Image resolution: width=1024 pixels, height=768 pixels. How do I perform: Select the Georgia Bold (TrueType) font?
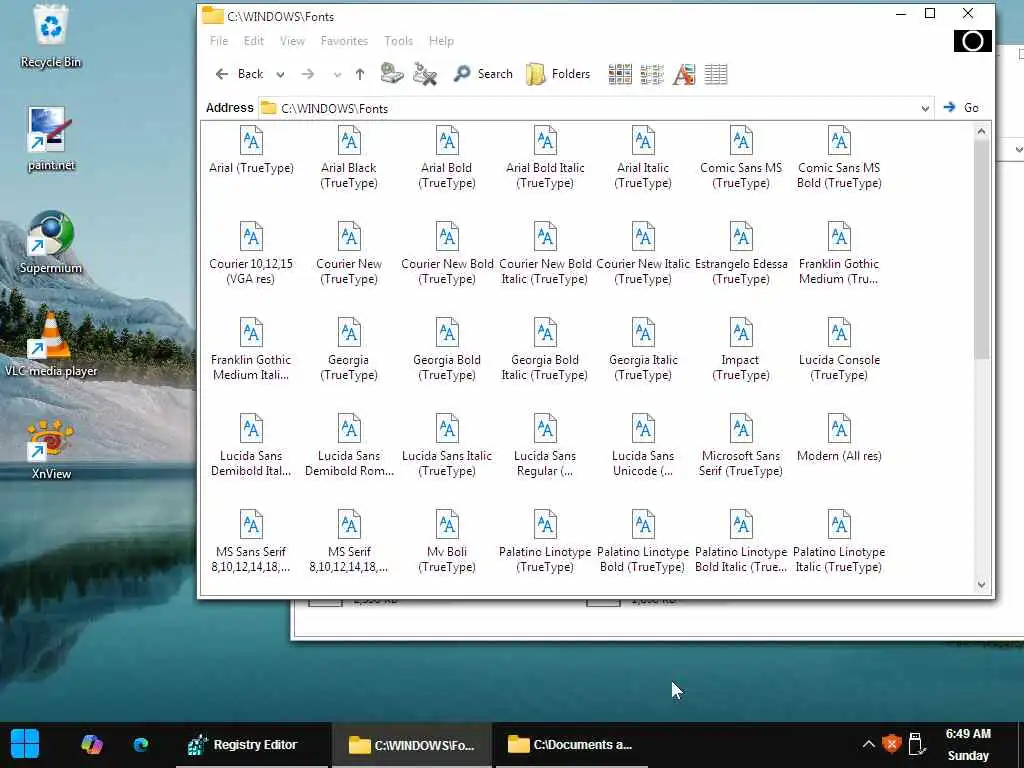tap(447, 349)
